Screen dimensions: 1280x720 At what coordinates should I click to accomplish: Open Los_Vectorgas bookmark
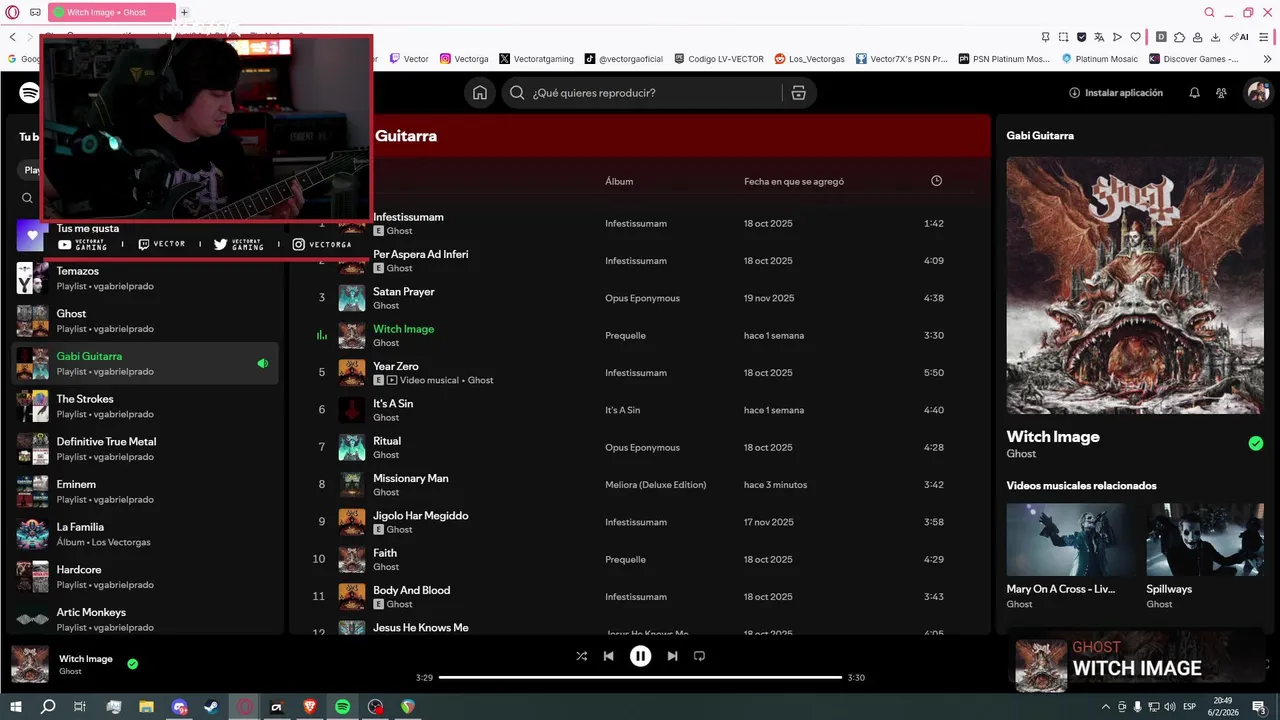tap(810, 59)
